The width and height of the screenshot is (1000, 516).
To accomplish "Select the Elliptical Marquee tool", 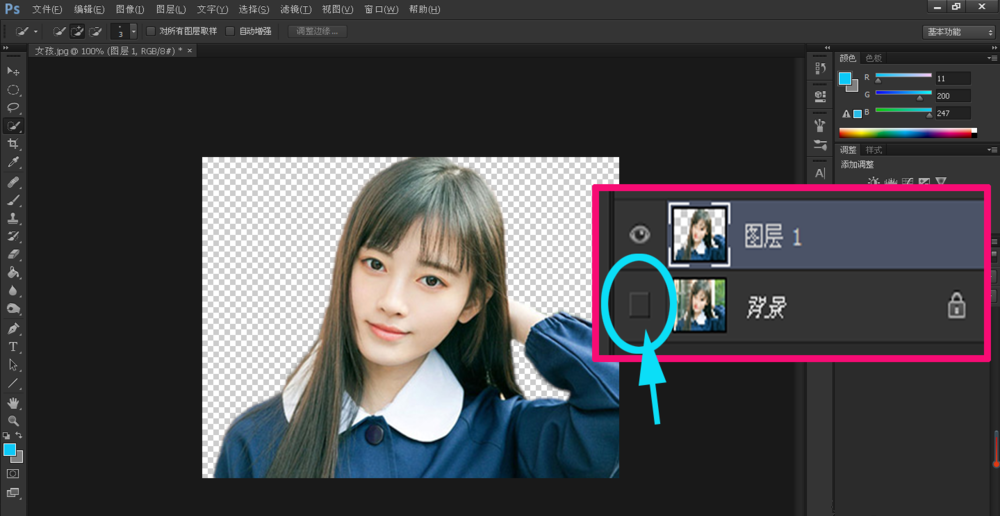I will pos(13,89).
